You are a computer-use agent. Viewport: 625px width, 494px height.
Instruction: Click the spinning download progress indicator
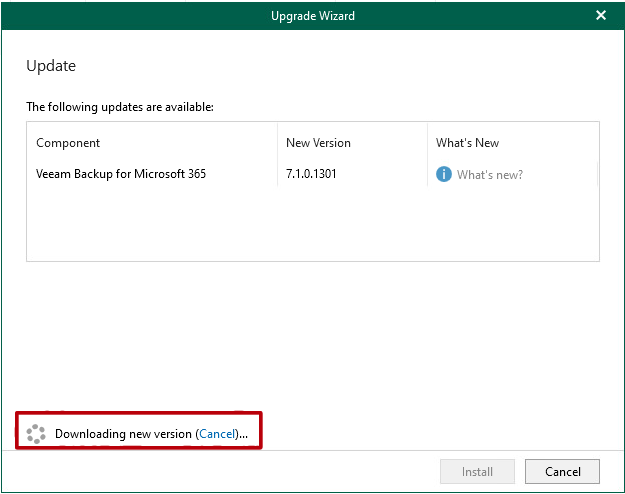(36, 434)
